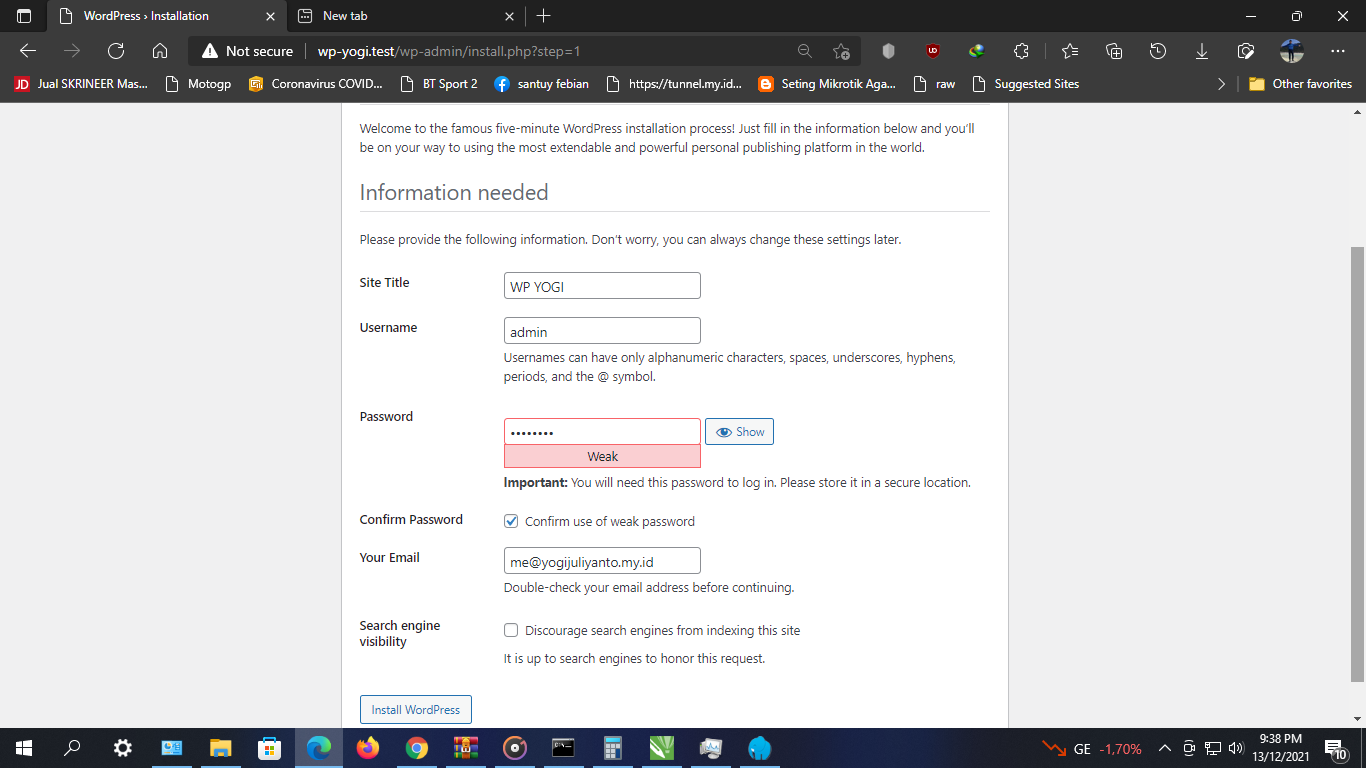Viewport: 1366px width, 768px height.
Task: Click the Not secure warning indicator
Action: click(x=248, y=51)
